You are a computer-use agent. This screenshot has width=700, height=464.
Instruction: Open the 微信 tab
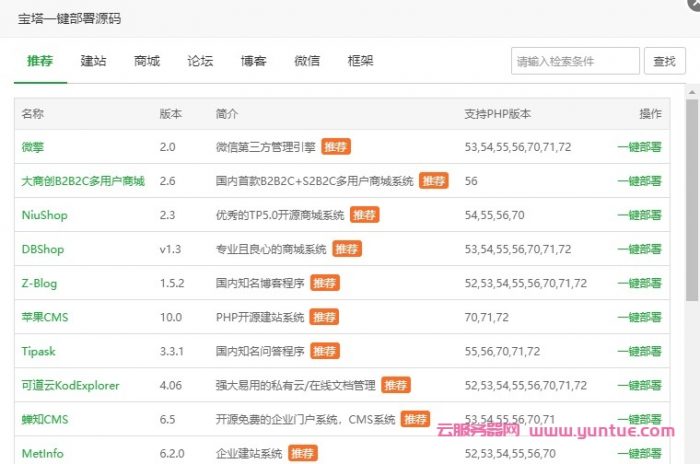(307, 61)
